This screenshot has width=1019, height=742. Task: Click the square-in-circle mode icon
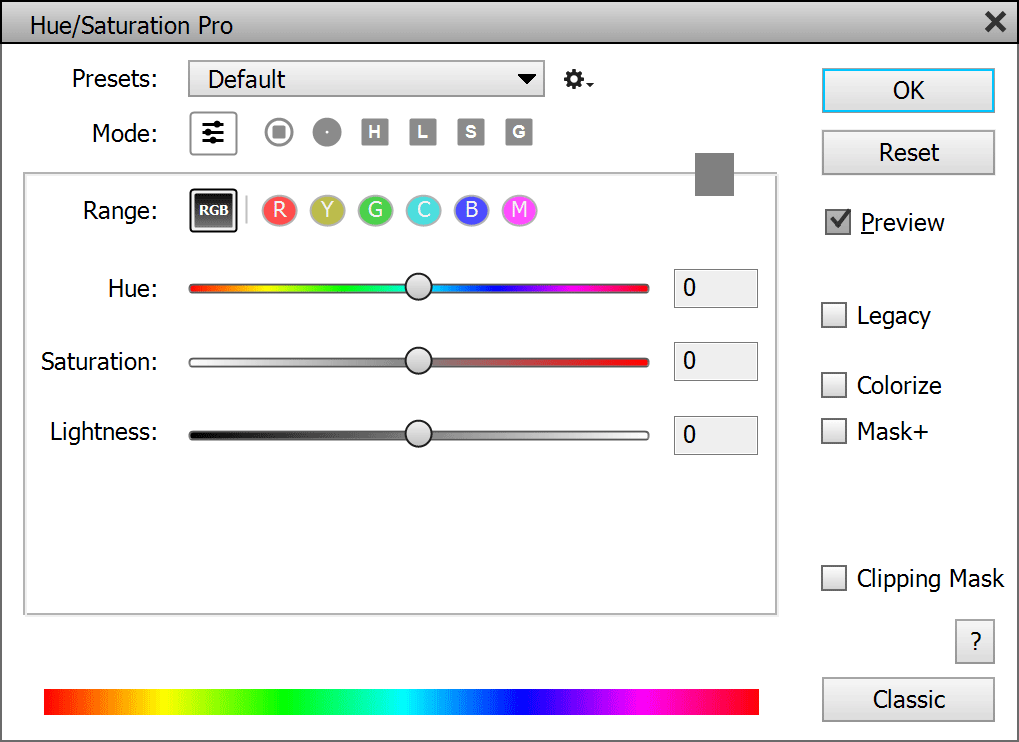(279, 132)
